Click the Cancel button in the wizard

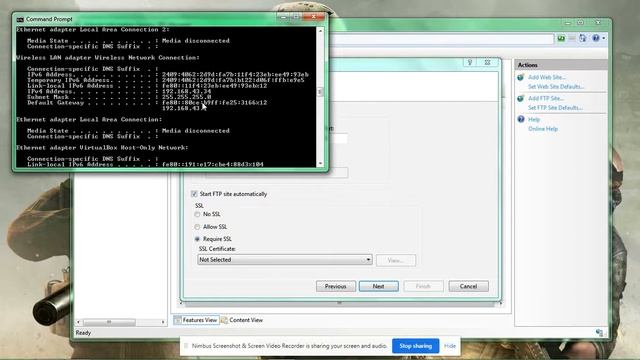coord(468,286)
